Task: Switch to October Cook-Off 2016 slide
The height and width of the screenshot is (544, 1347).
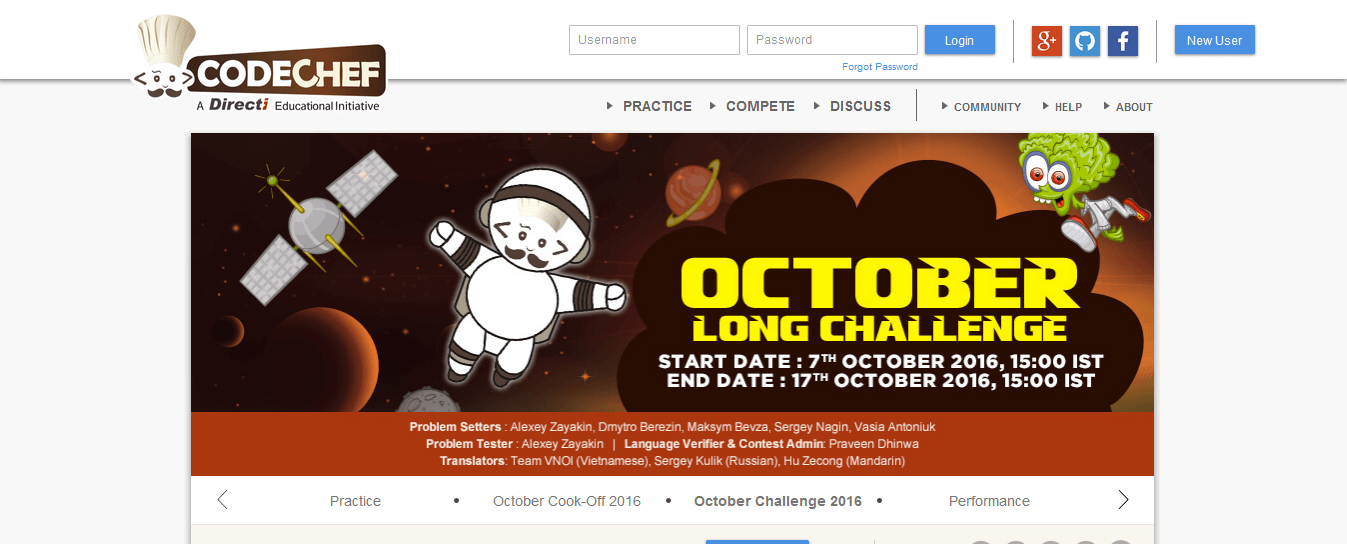Action: tap(567, 501)
